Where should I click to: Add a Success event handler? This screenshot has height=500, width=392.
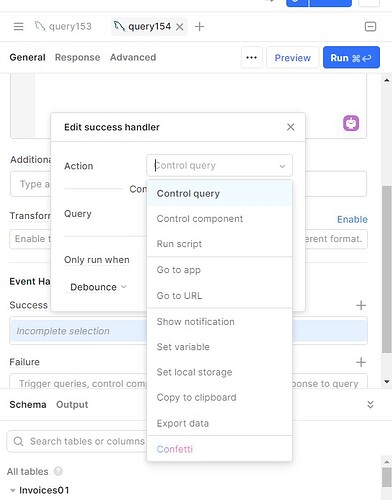pyautogui.click(x=361, y=305)
